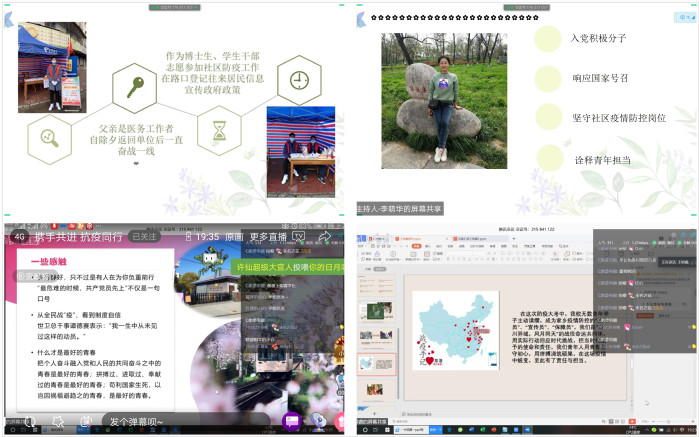This screenshot has width=699, height=437.
Task: Open the purple chat bubble icon
Action: click(x=290, y=422)
